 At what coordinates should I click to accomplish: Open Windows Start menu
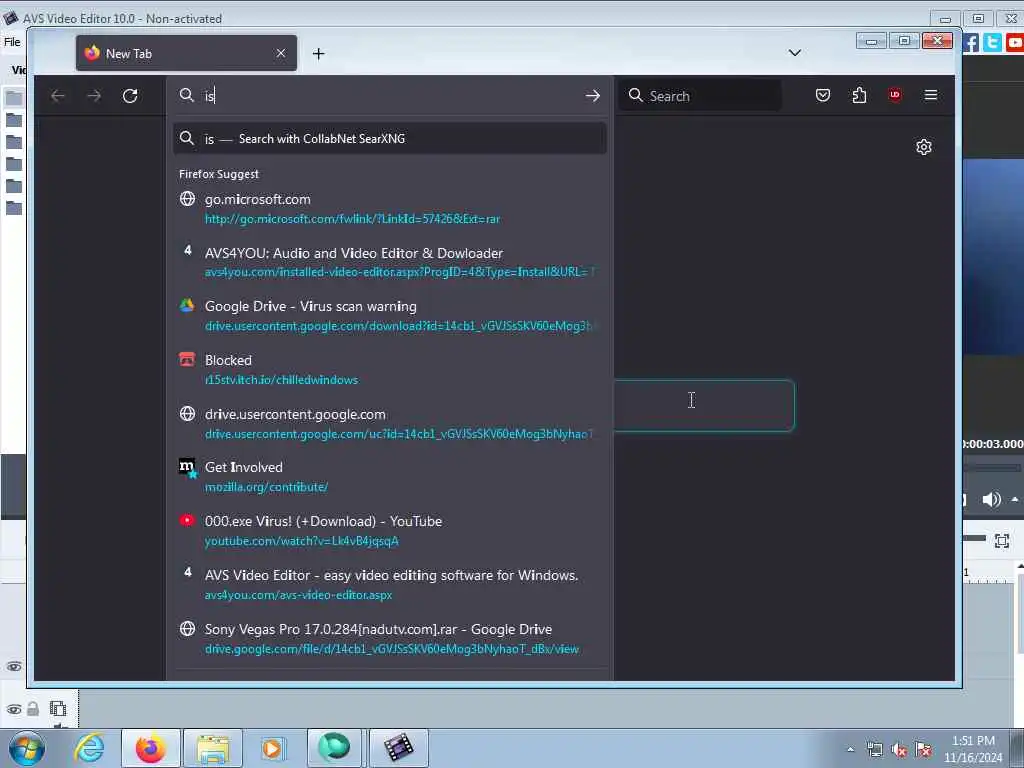coord(27,748)
